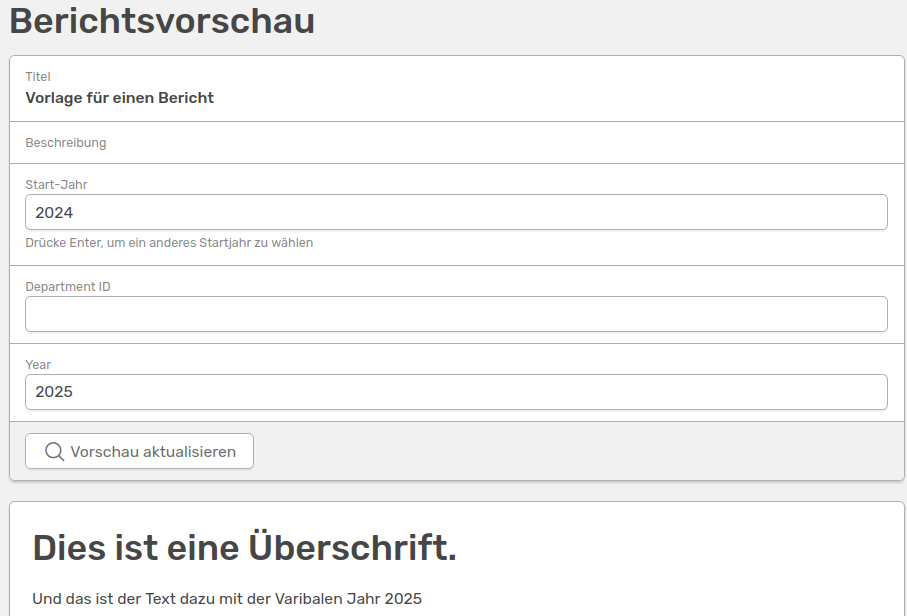This screenshot has height=616, width=907.
Task: Click the Year field containing 2025
Action: [x=456, y=392]
